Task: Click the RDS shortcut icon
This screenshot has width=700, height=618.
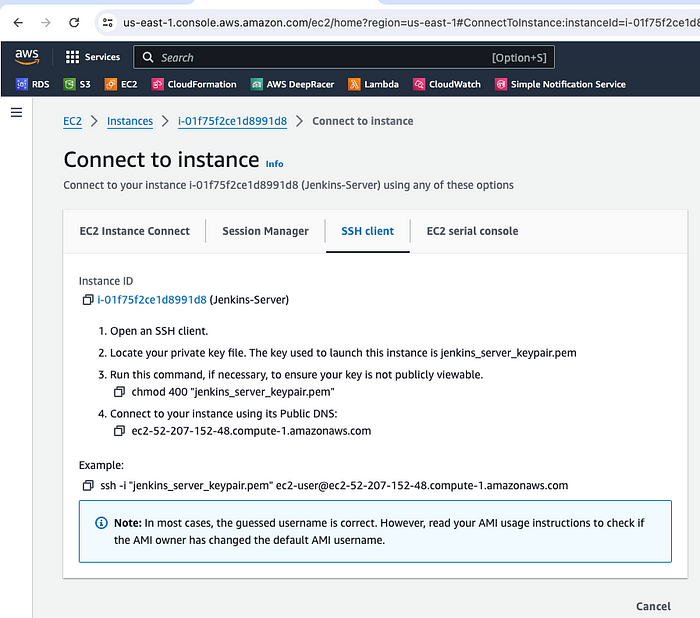Action: point(21,84)
